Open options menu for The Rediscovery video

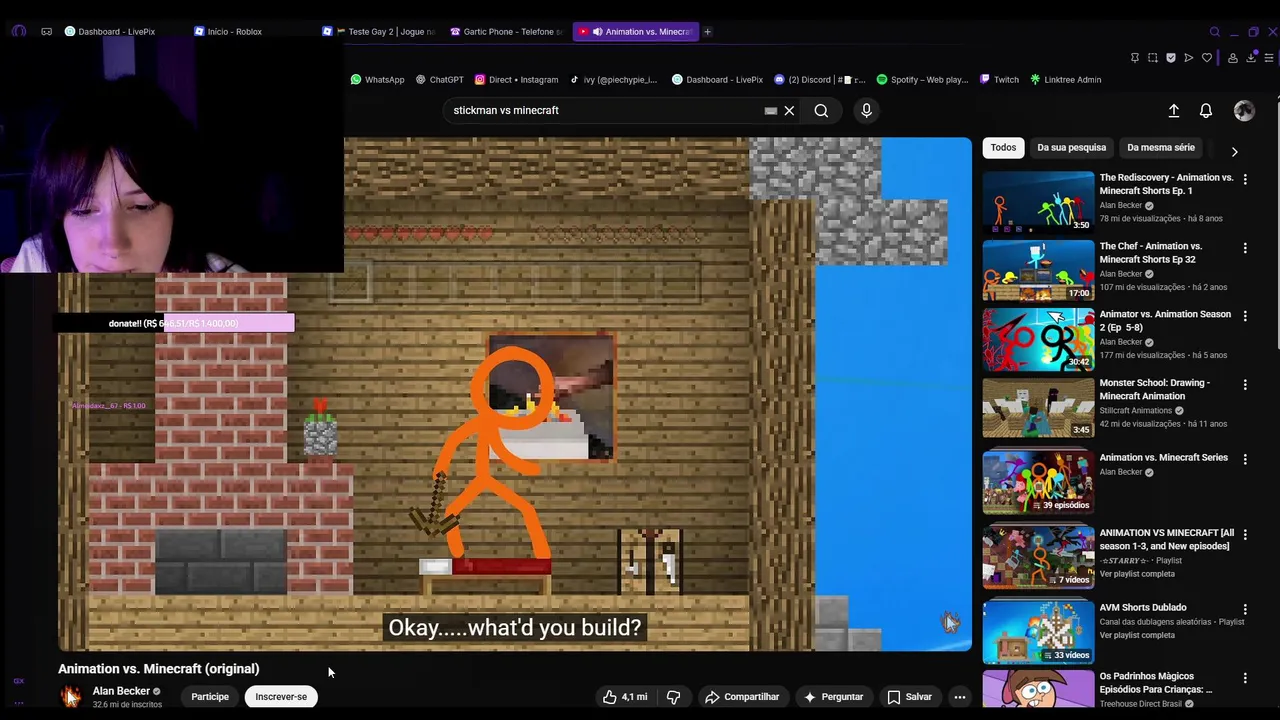point(1245,179)
